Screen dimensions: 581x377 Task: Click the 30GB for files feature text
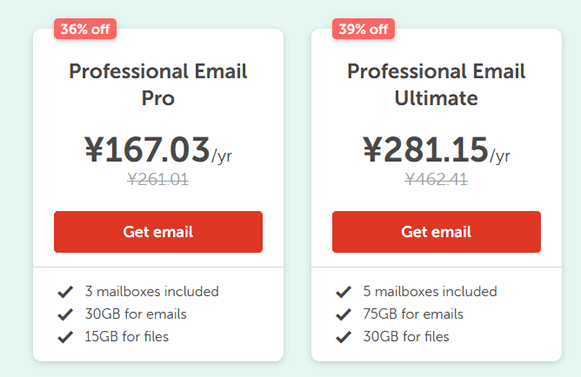[406, 337]
